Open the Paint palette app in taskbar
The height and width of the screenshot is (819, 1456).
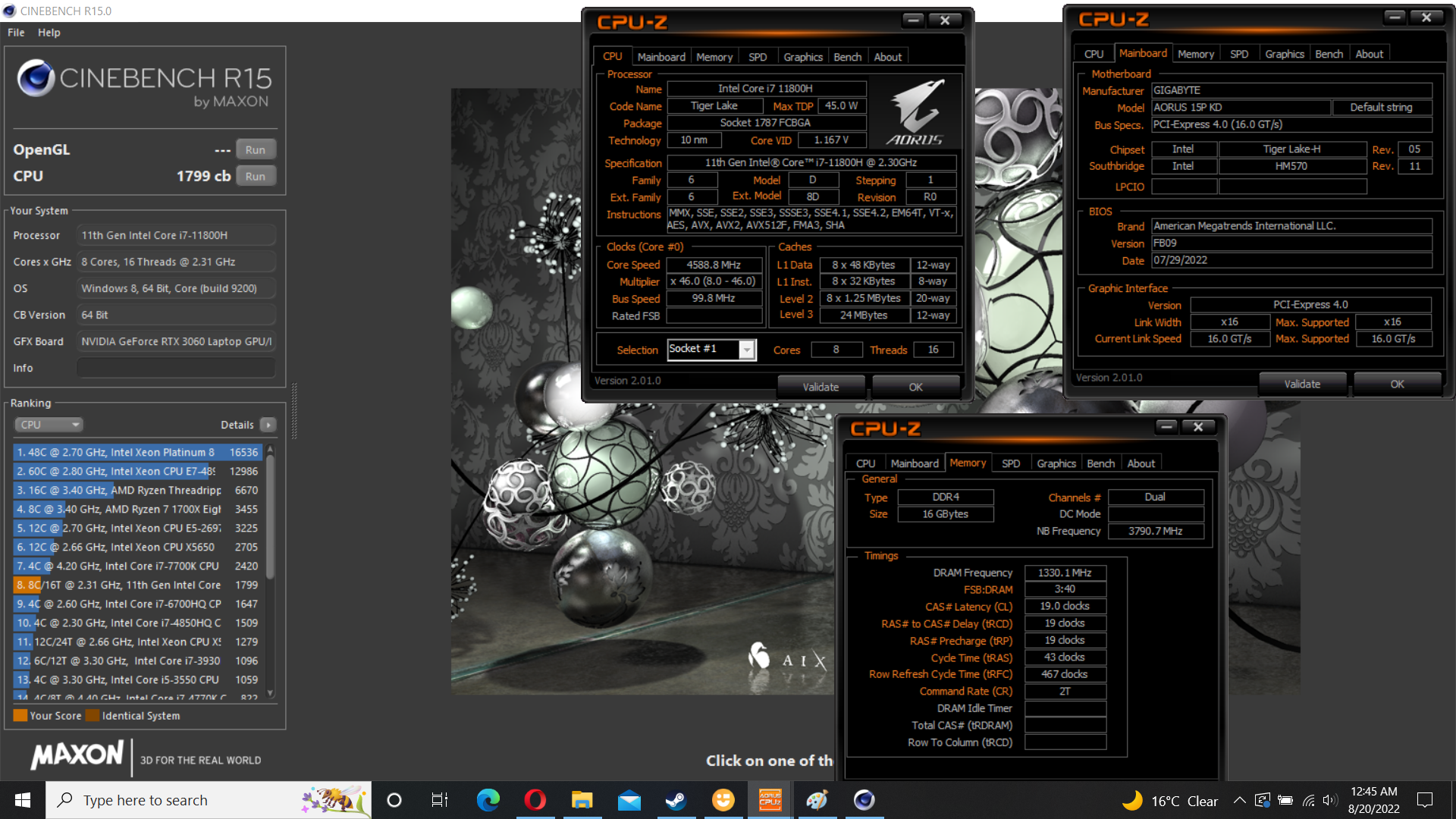(817, 800)
